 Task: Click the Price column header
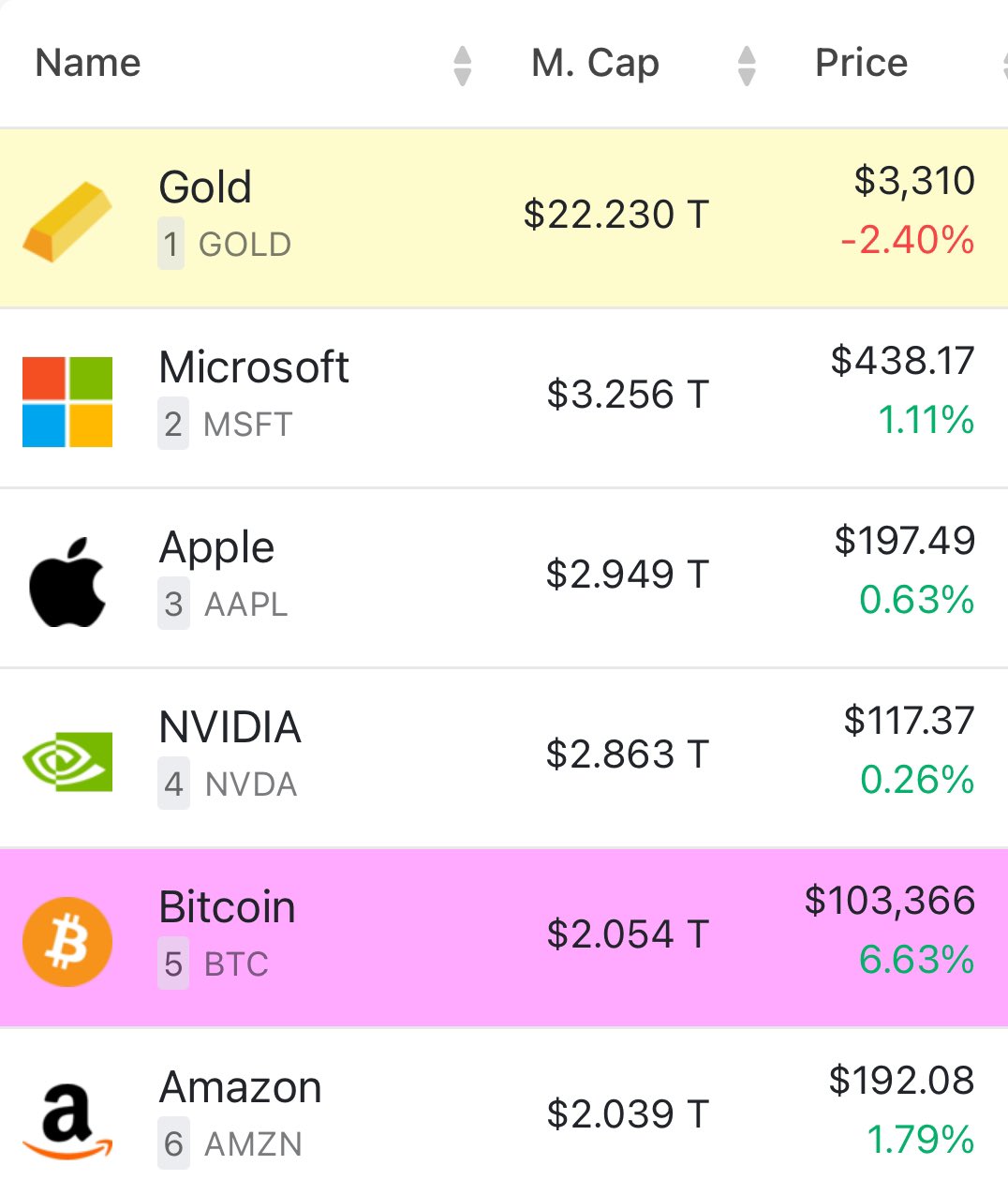(861, 63)
